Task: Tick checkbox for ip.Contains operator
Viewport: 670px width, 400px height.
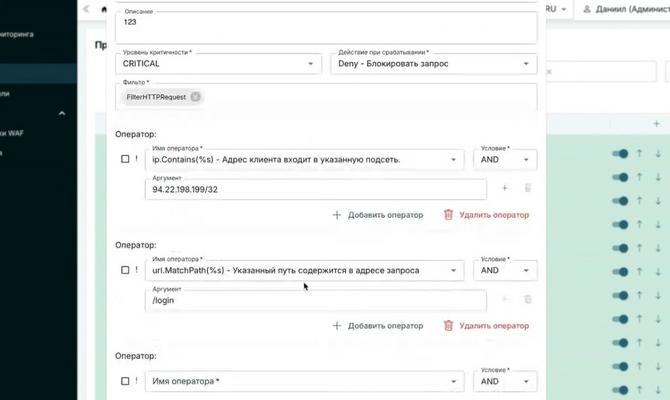Action: (x=125, y=159)
